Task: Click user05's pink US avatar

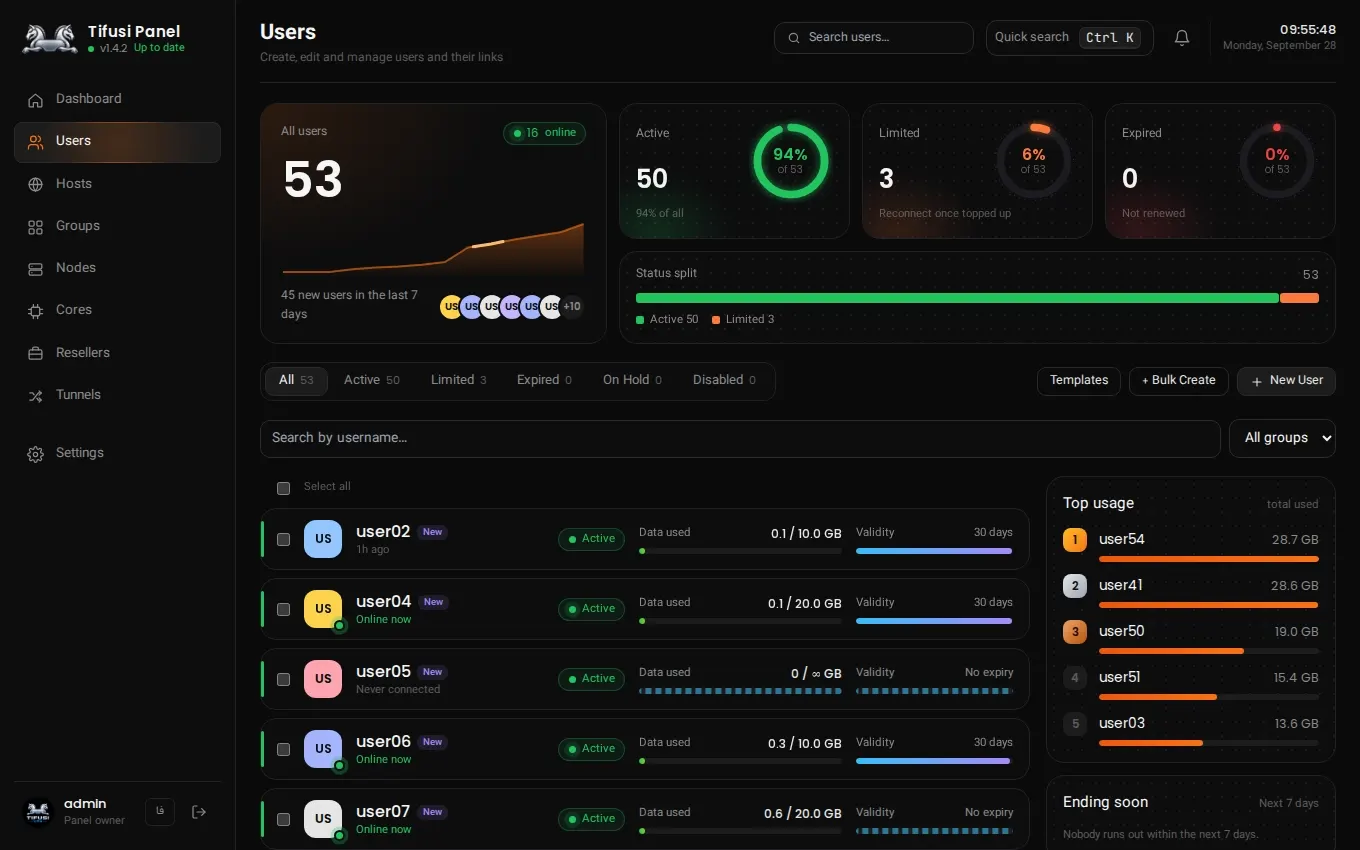Action: [x=323, y=679]
